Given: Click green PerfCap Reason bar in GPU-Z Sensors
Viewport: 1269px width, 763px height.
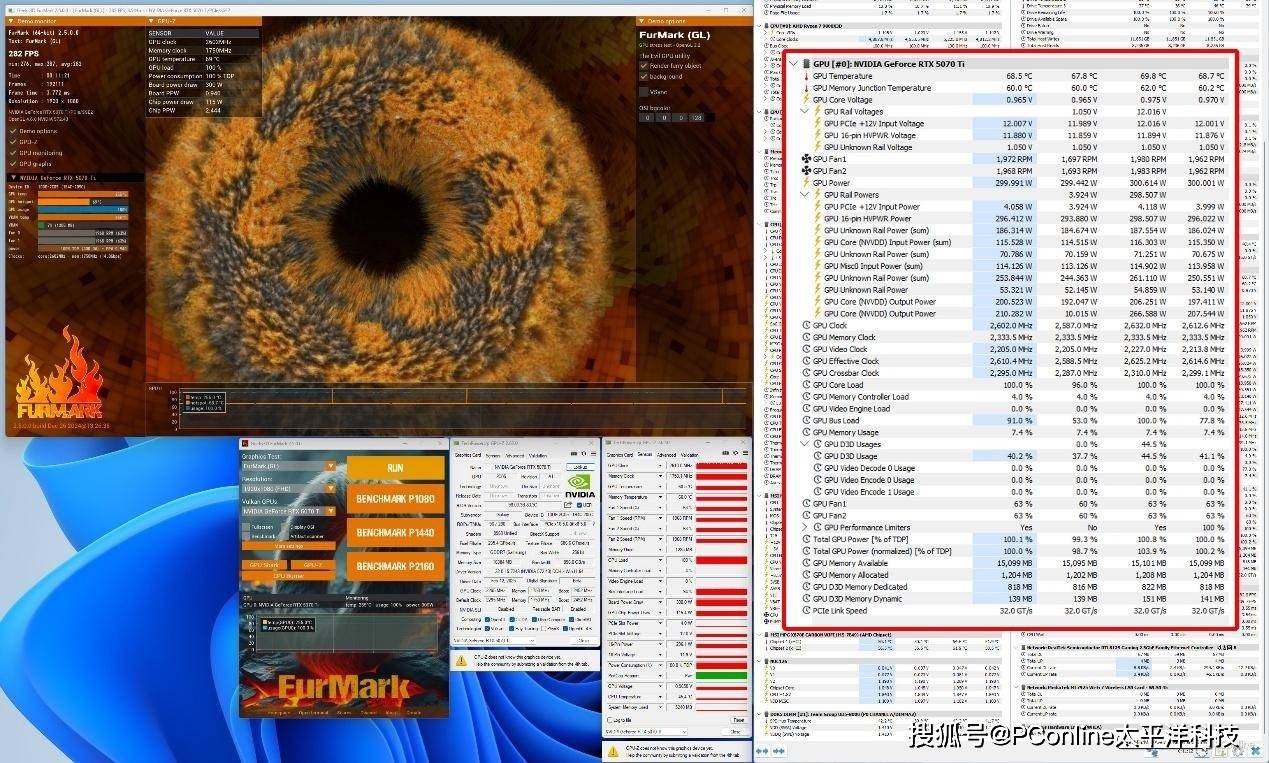Looking at the screenshot, I should click(721, 676).
